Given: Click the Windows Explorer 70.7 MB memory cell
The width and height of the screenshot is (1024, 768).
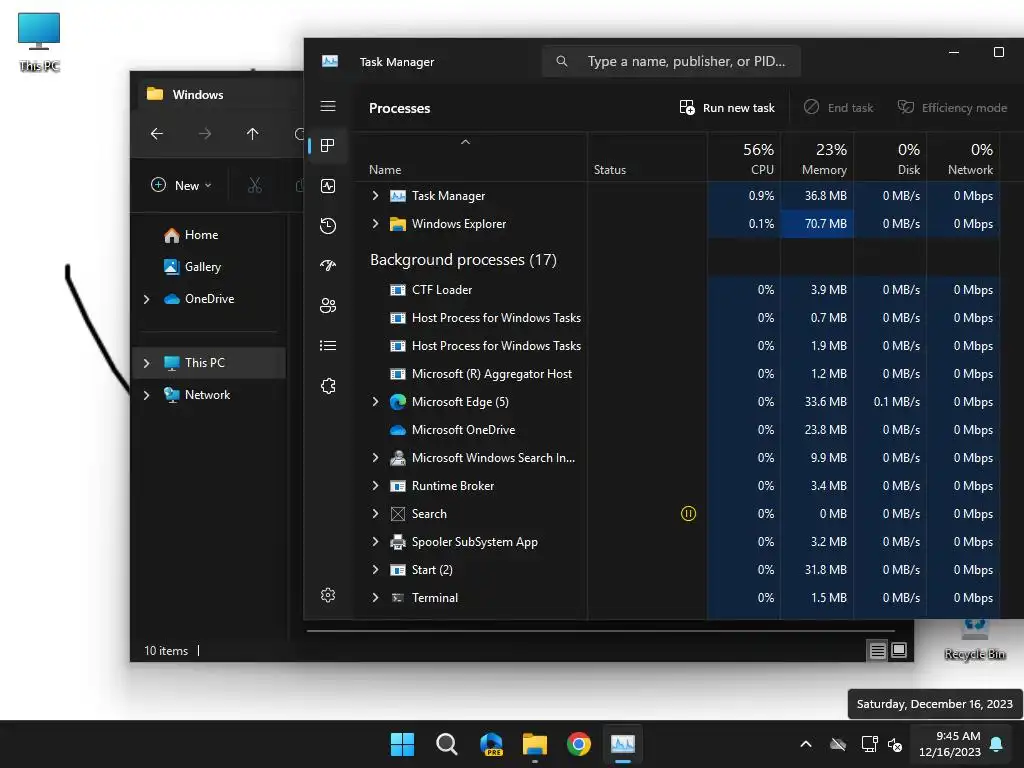Looking at the screenshot, I should pyautogui.click(x=817, y=224).
